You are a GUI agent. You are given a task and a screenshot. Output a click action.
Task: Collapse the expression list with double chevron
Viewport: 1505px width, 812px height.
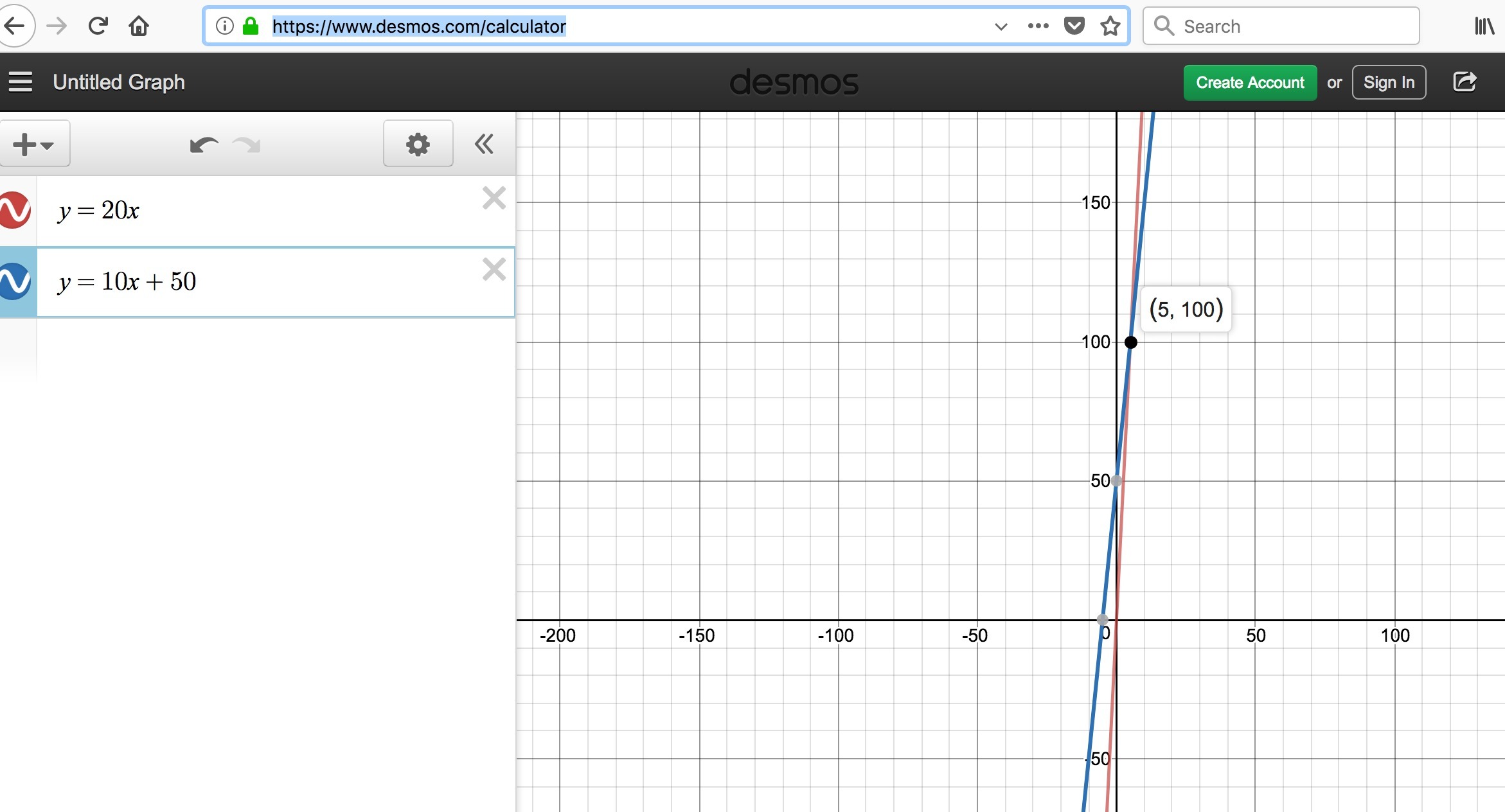tap(484, 144)
